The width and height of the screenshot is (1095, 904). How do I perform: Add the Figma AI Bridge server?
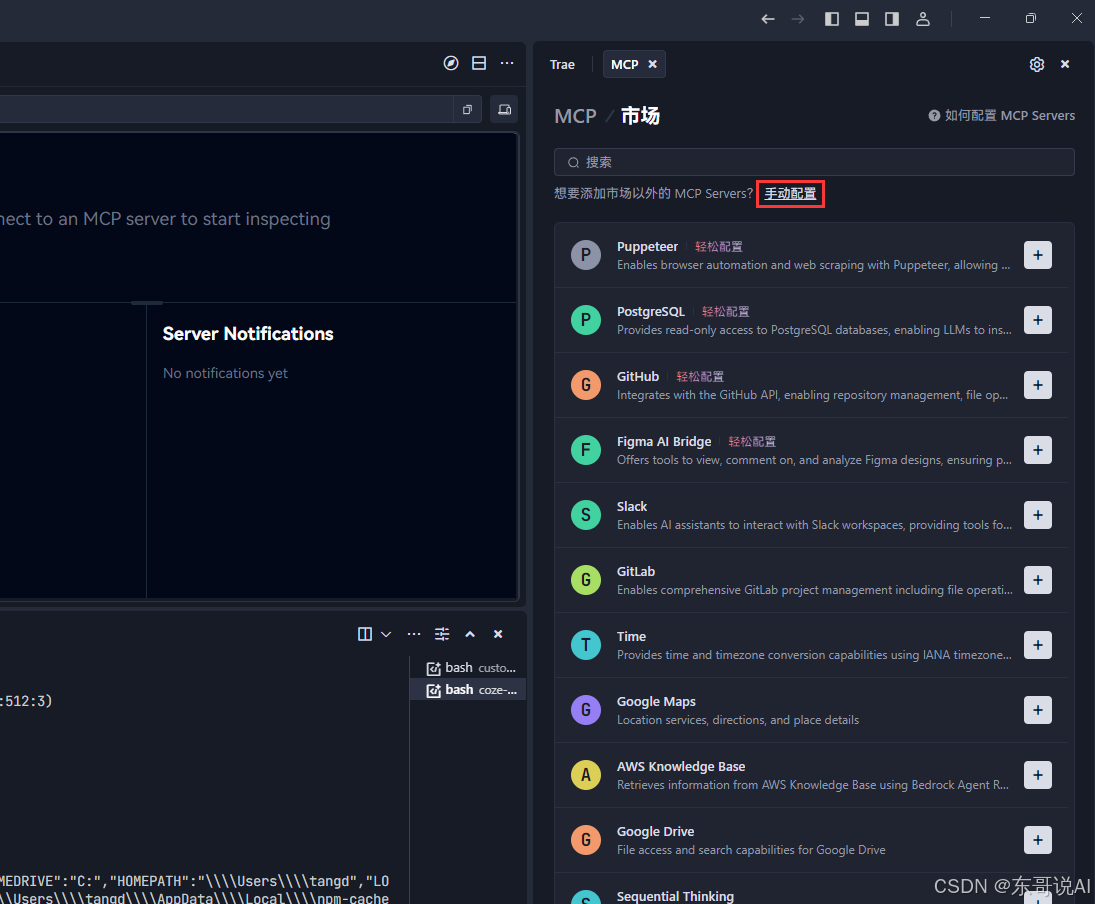[x=1038, y=450]
